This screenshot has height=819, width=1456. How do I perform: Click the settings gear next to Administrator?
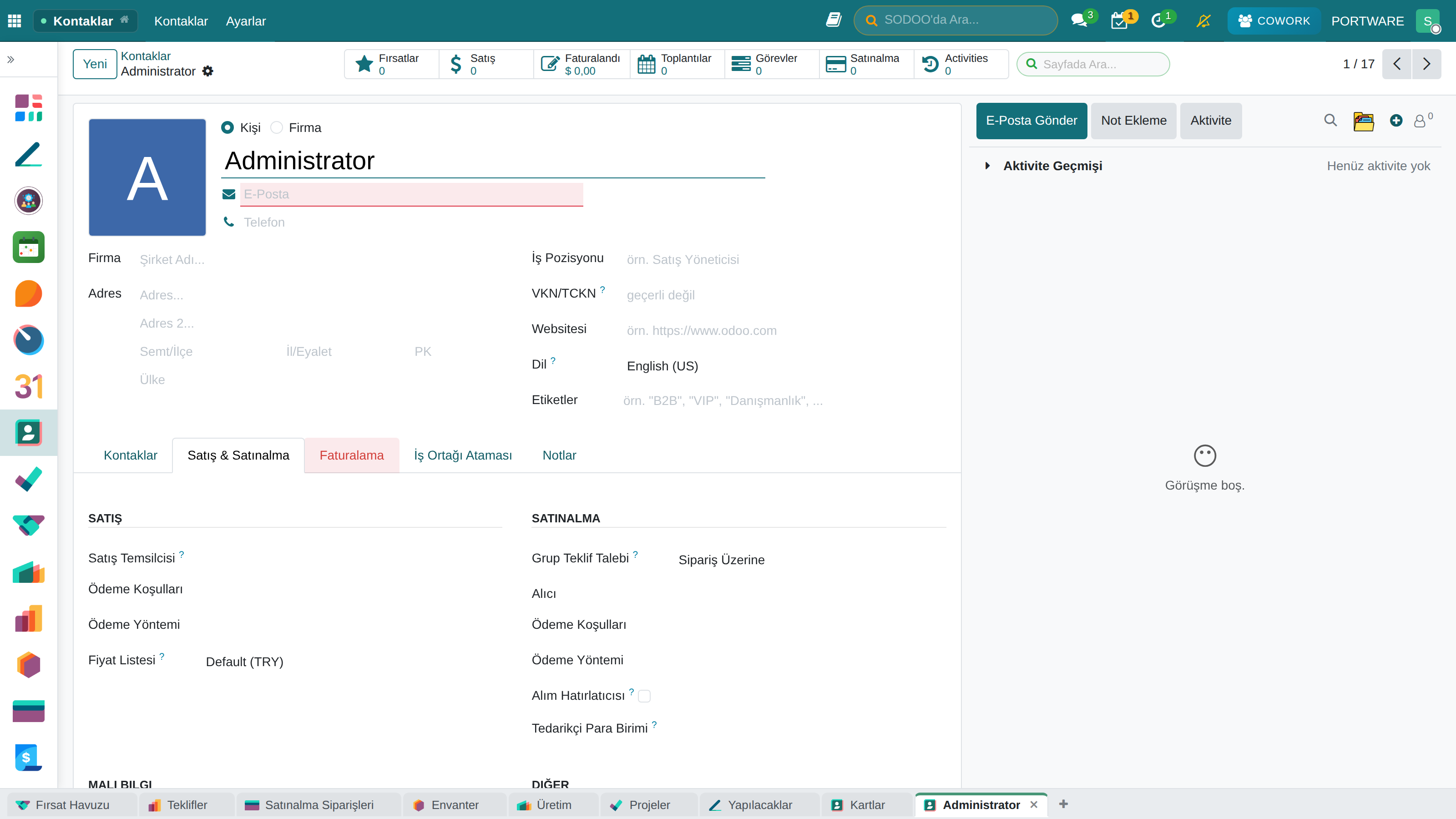point(208,71)
